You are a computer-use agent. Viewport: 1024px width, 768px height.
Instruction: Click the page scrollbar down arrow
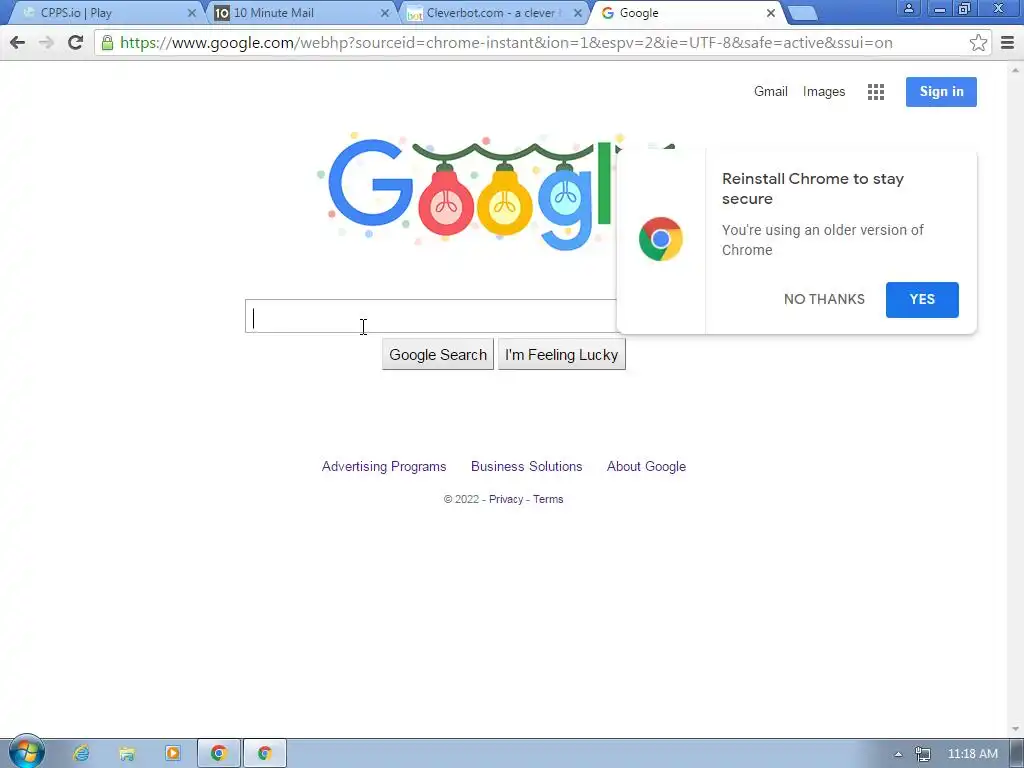point(1016,729)
